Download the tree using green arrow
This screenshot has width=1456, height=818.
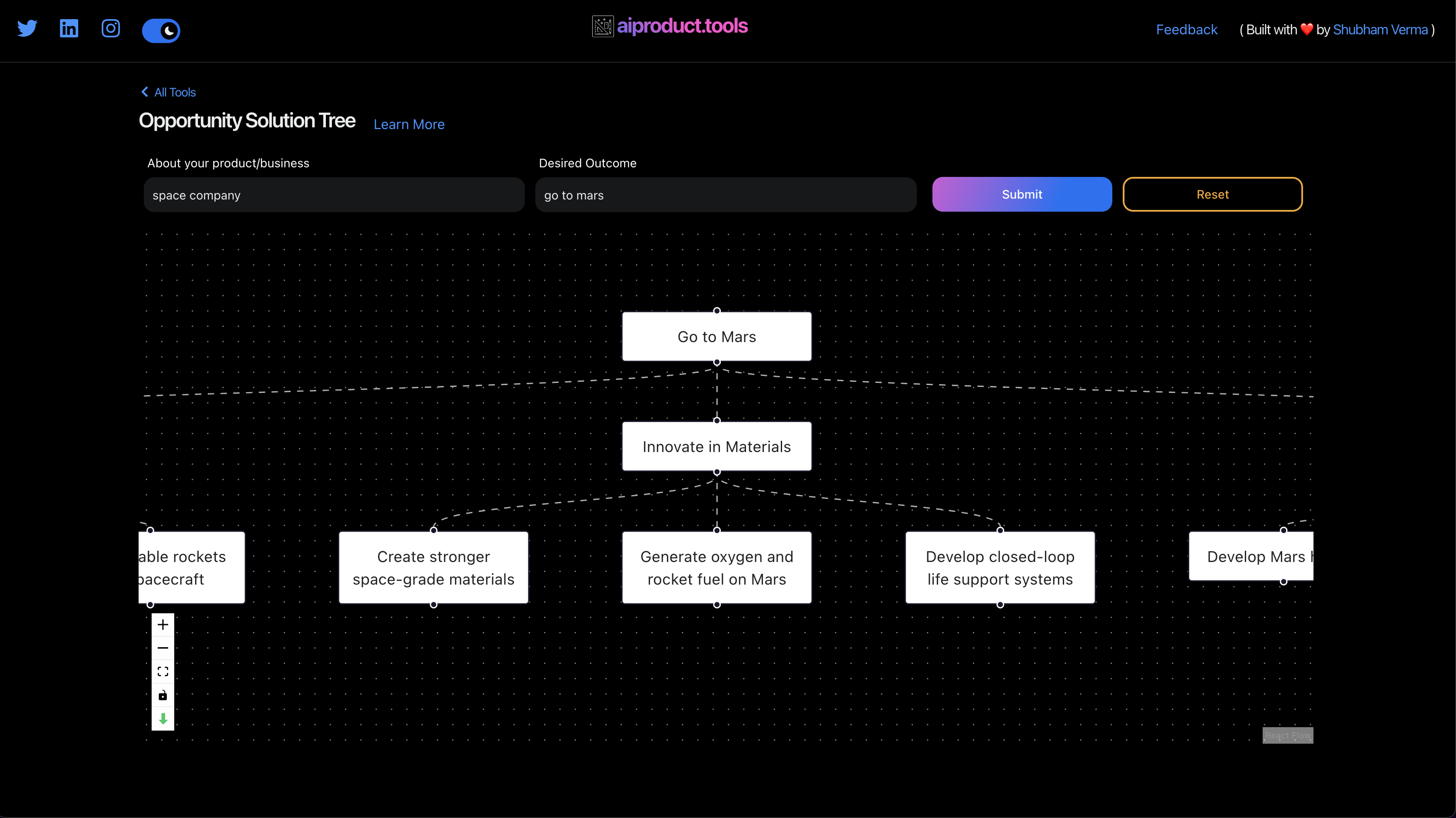click(163, 718)
